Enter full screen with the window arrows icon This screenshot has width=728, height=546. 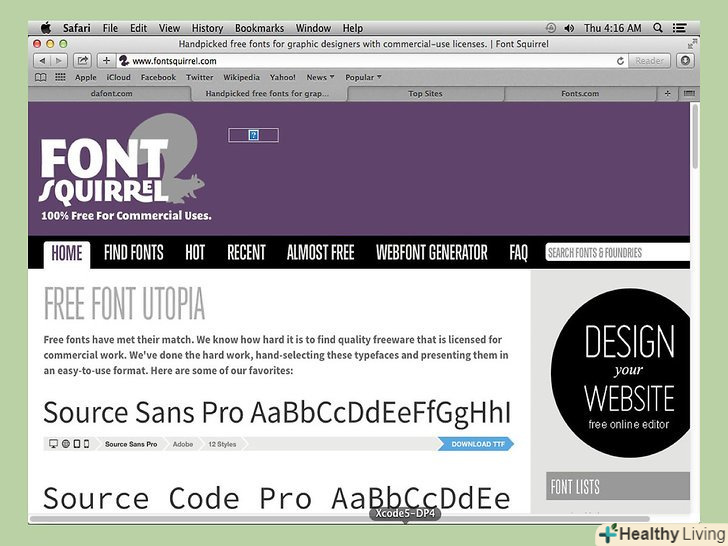692,44
